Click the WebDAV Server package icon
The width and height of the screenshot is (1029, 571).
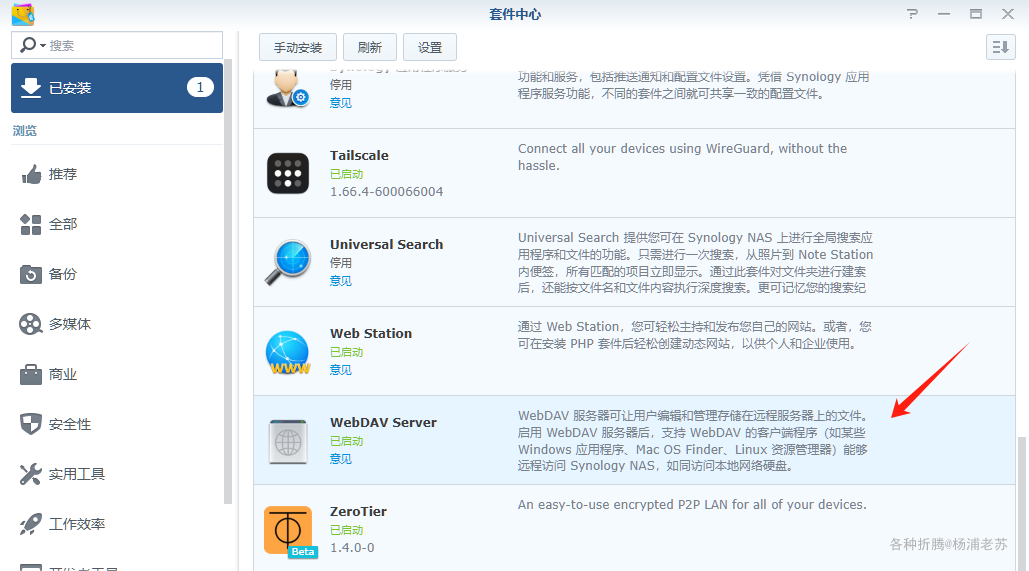[x=288, y=442]
